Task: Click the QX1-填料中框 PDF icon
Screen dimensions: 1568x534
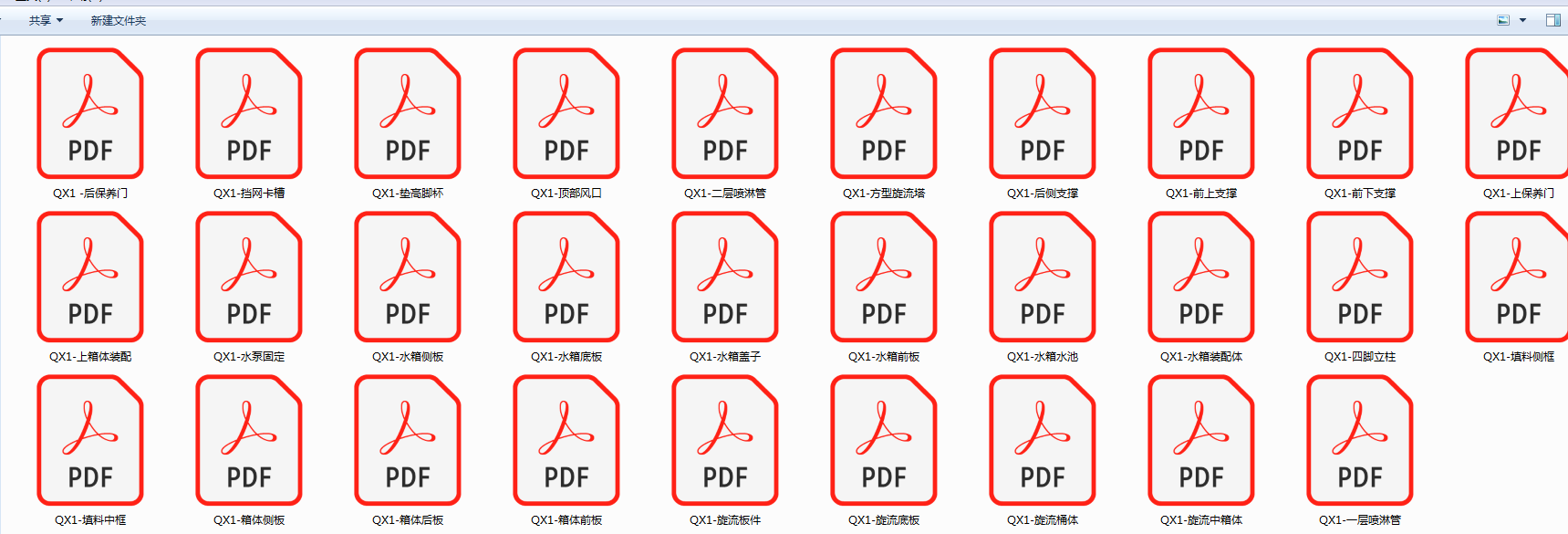Action: tap(90, 440)
